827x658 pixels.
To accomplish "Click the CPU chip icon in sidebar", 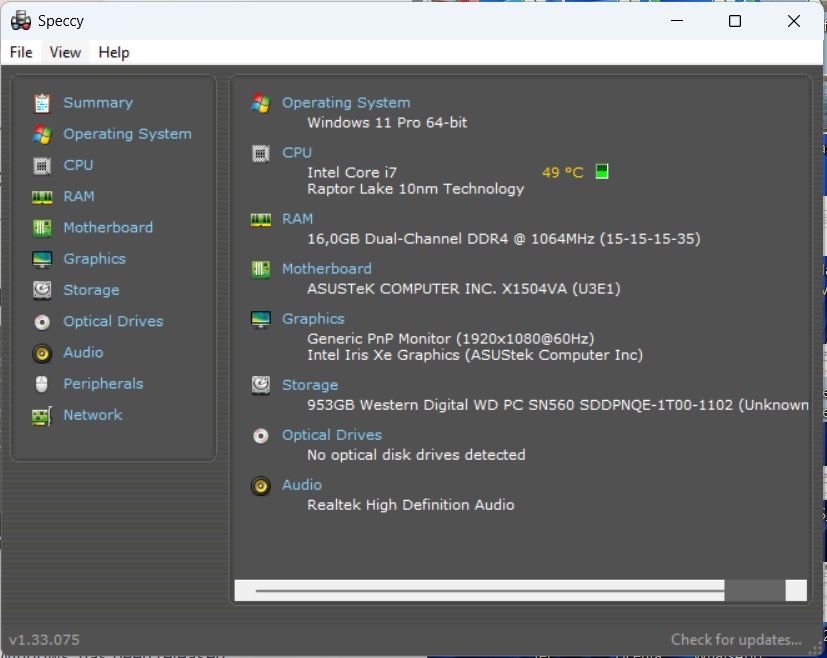I will click(x=42, y=166).
